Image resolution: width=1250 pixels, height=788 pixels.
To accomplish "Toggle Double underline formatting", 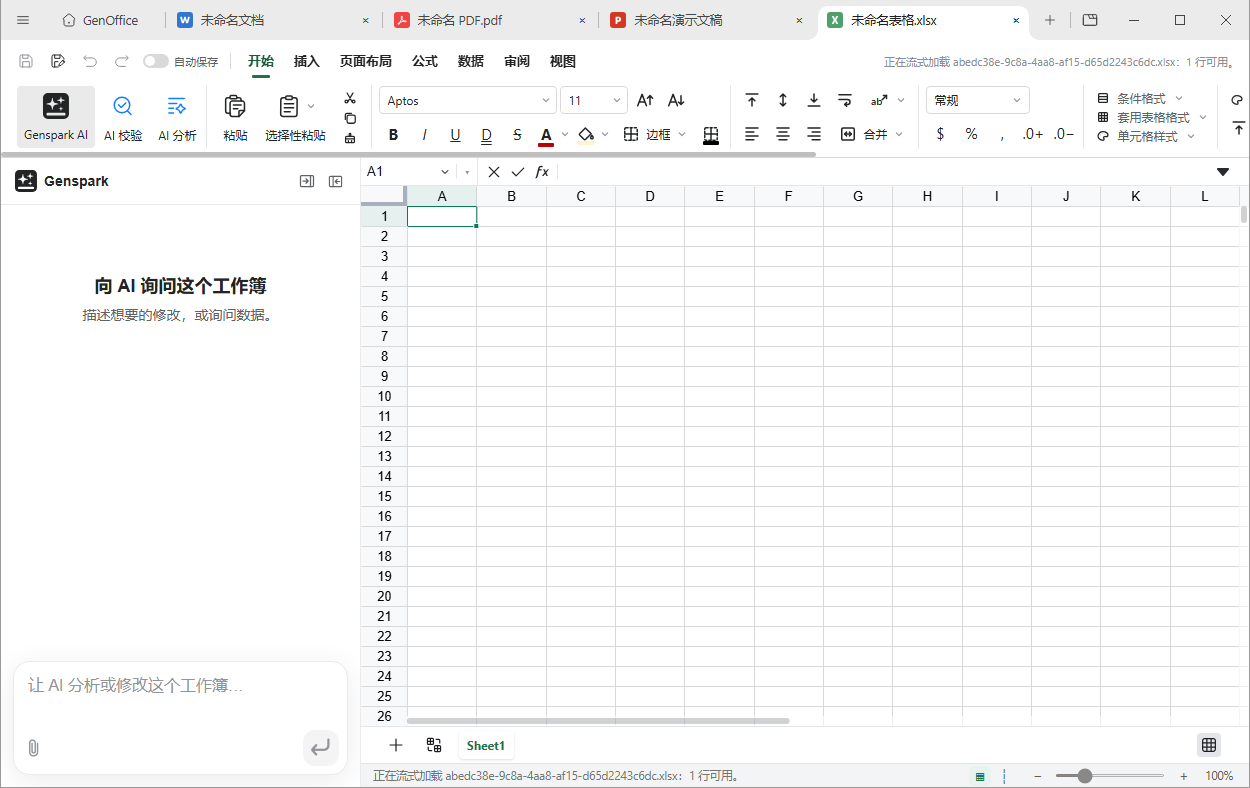I will click(x=486, y=135).
